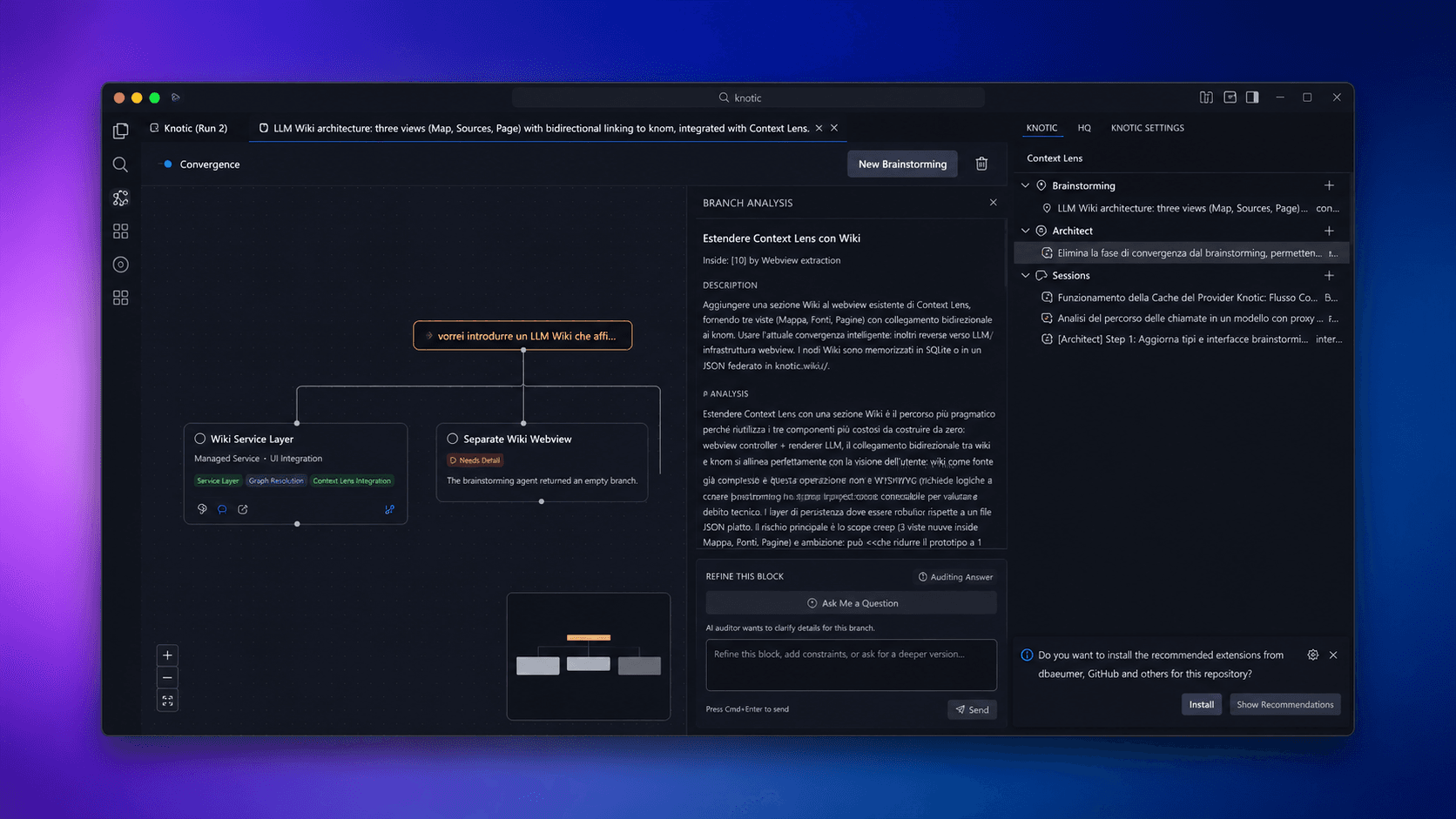
Task: Collapse the Sessions section chevron
Action: coord(1025,275)
